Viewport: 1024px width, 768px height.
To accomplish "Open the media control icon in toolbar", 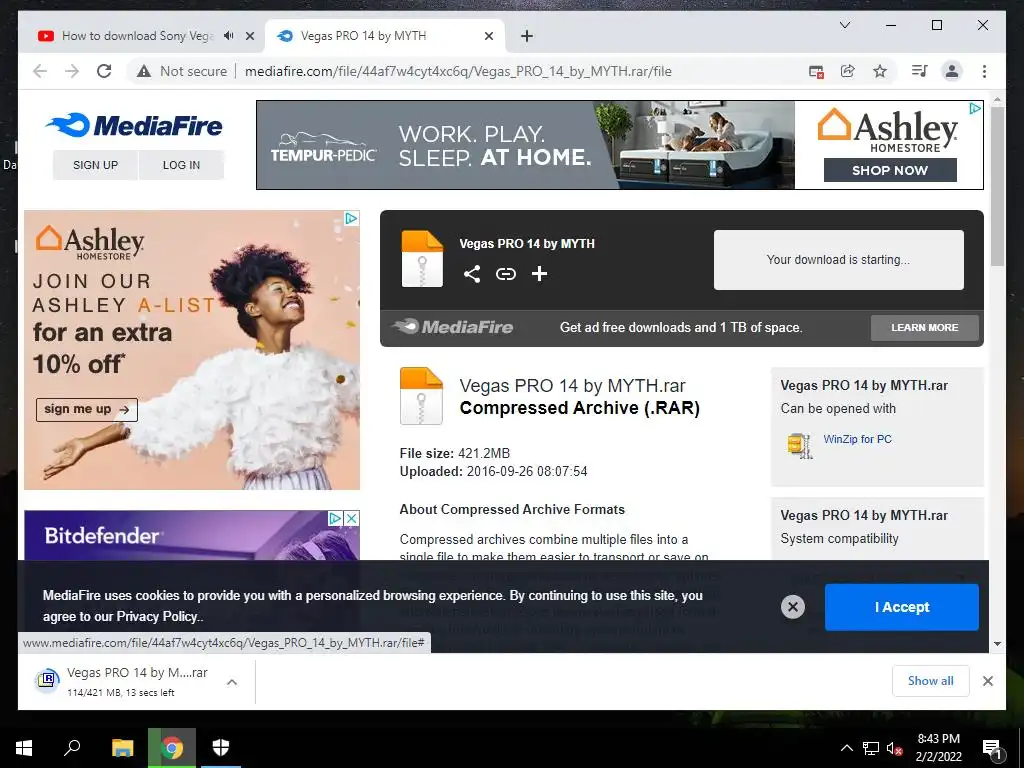I will point(920,71).
